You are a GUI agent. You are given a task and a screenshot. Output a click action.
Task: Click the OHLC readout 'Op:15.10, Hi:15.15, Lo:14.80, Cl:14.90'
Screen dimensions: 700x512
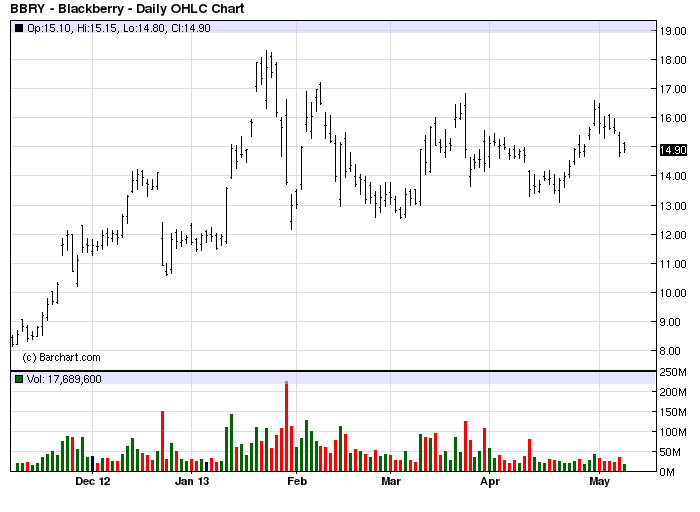point(119,28)
